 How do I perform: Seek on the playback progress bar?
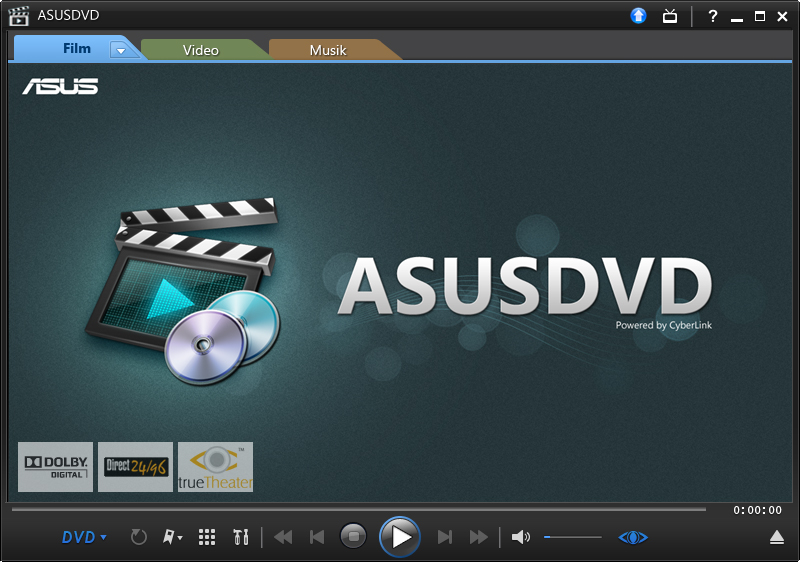pos(359,509)
